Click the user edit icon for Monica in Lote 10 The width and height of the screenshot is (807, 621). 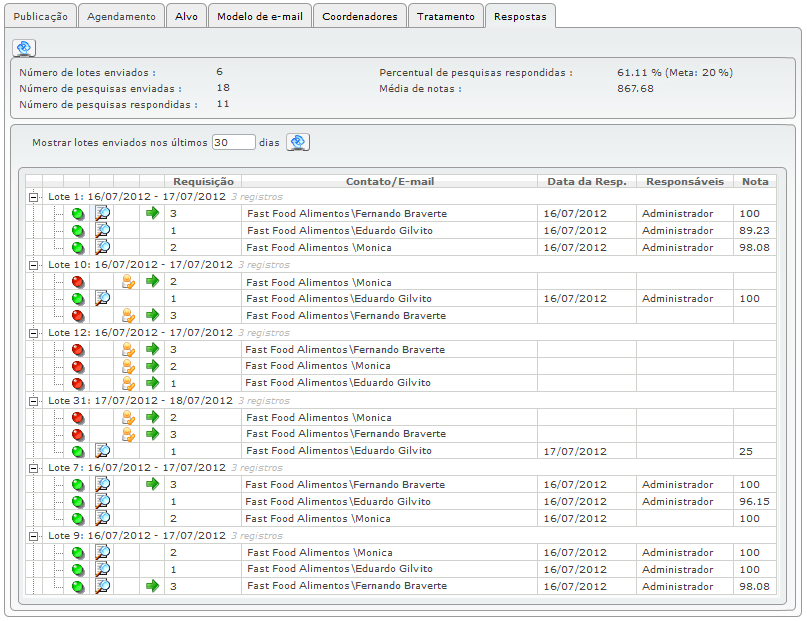pos(128,282)
